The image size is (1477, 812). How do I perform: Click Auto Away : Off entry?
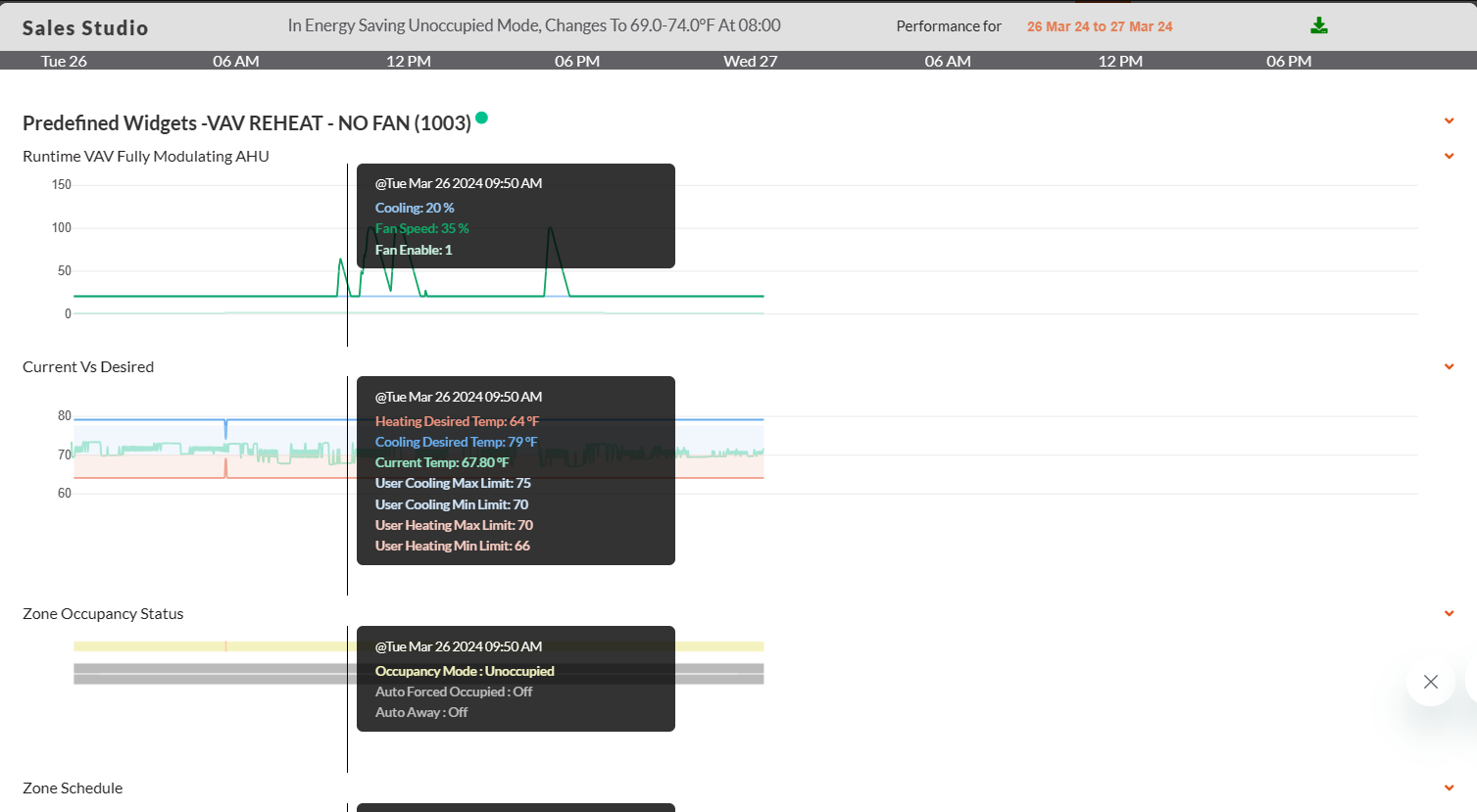tap(421, 712)
